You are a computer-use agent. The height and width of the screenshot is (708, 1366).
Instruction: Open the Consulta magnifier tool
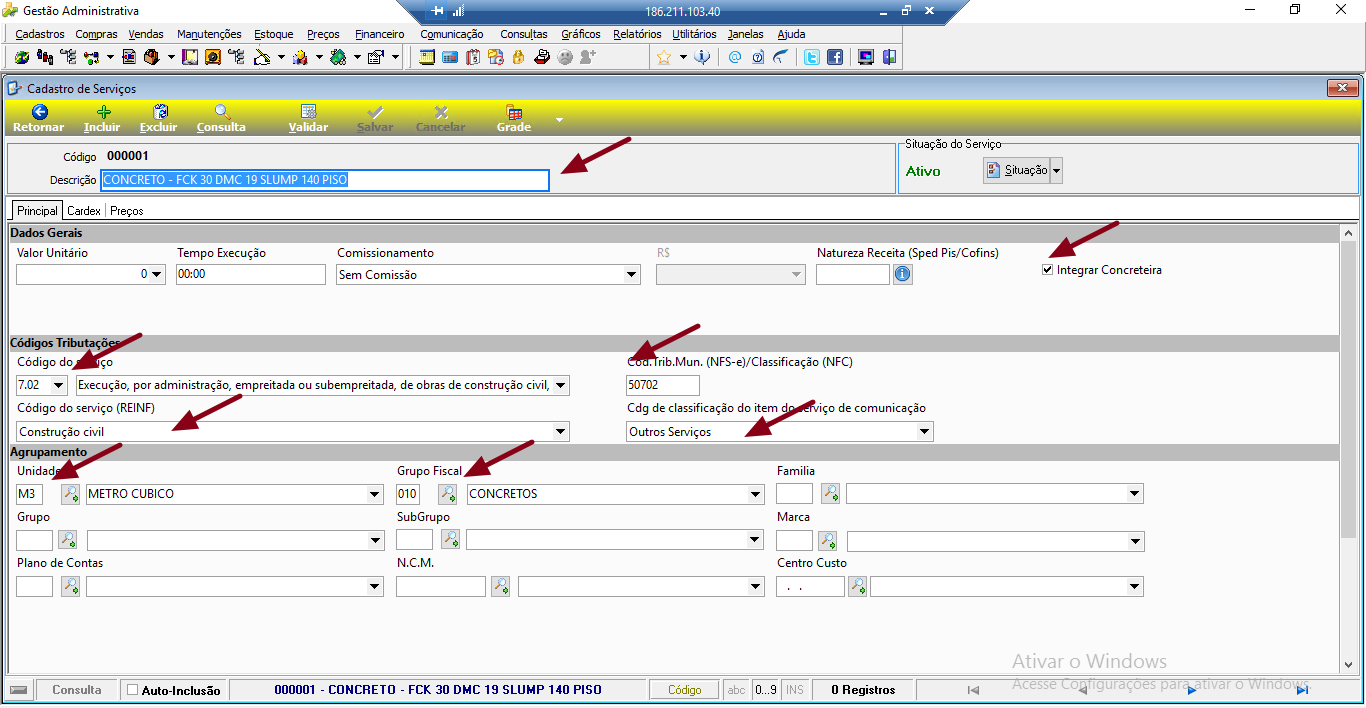point(222,112)
